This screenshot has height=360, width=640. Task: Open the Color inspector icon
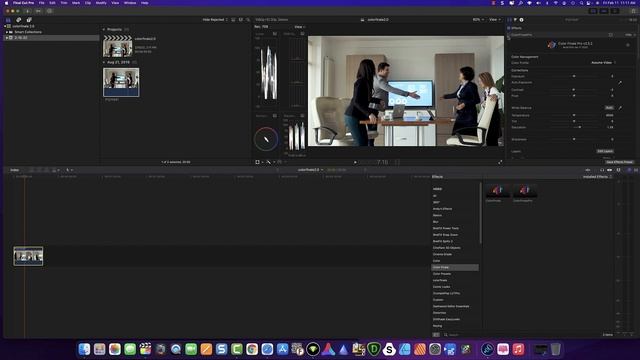(x=515, y=20)
